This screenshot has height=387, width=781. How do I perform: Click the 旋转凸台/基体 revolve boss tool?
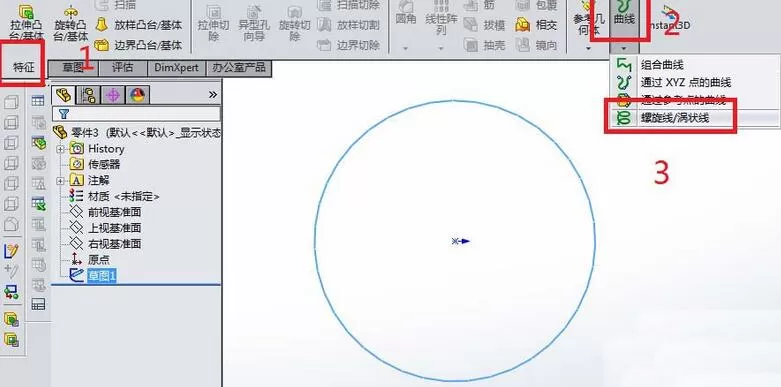point(71,23)
